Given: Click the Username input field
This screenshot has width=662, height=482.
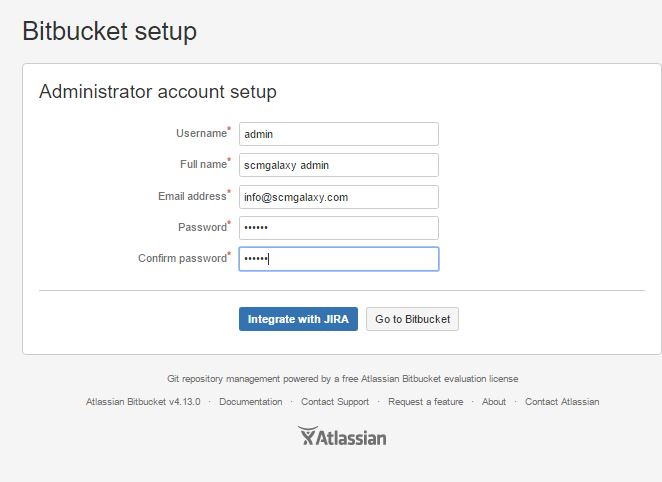Looking at the screenshot, I should (x=338, y=134).
